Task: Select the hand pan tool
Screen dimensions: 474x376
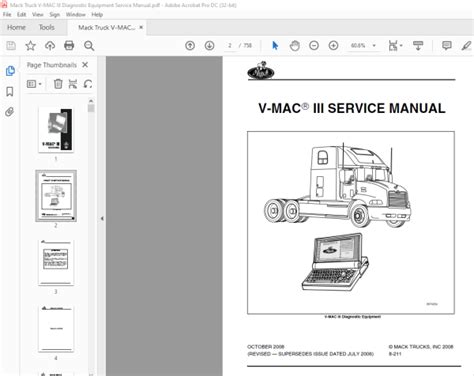Action: coord(295,45)
